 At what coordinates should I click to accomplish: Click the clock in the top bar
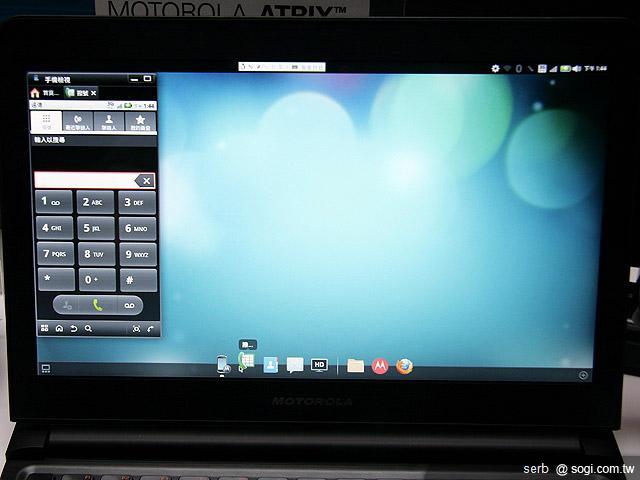tap(595, 69)
